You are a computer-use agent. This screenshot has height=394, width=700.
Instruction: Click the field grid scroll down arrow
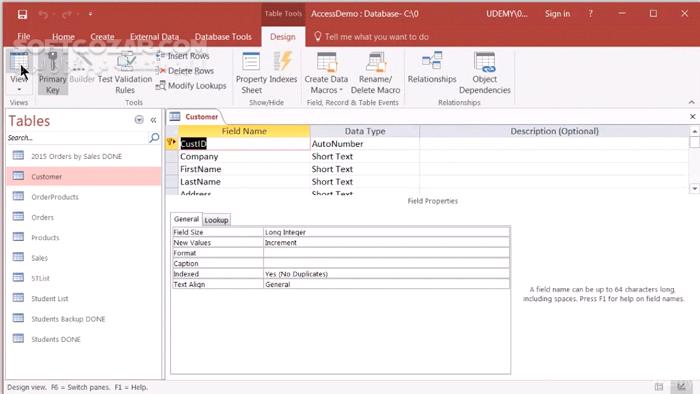click(694, 189)
